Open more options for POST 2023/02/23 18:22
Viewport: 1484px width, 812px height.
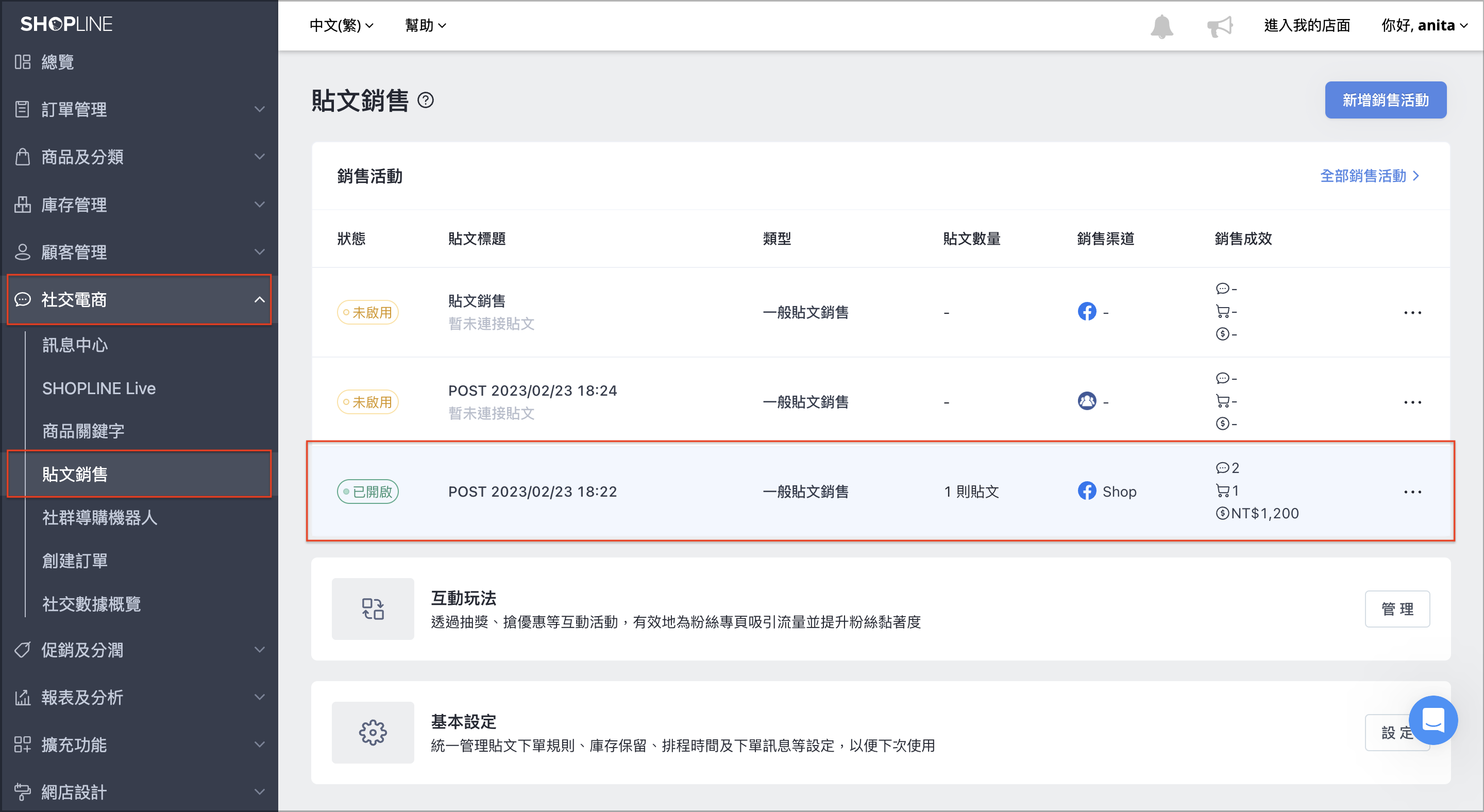click(1412, 492)
